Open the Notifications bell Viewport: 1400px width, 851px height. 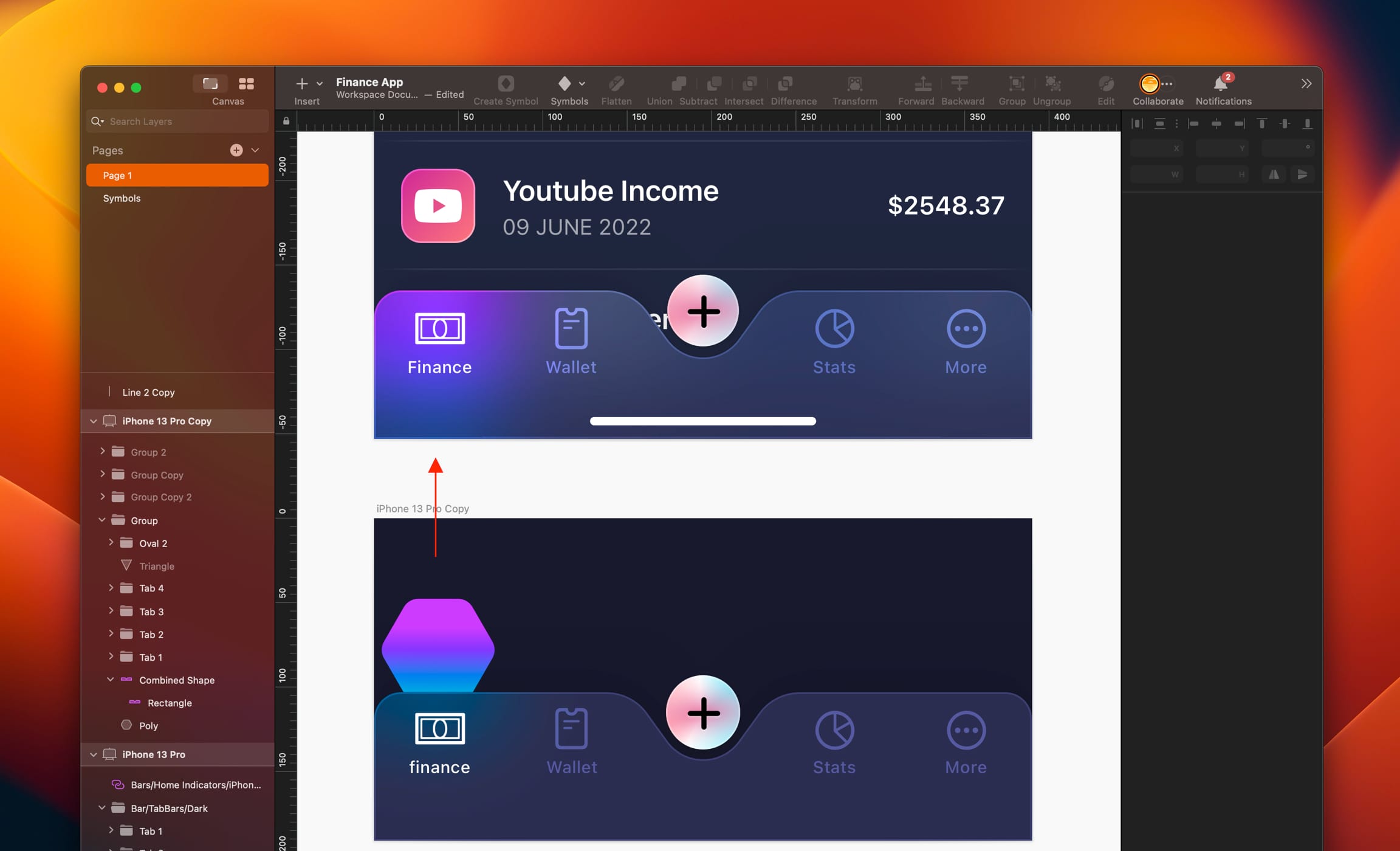(x=1220, y=83)
